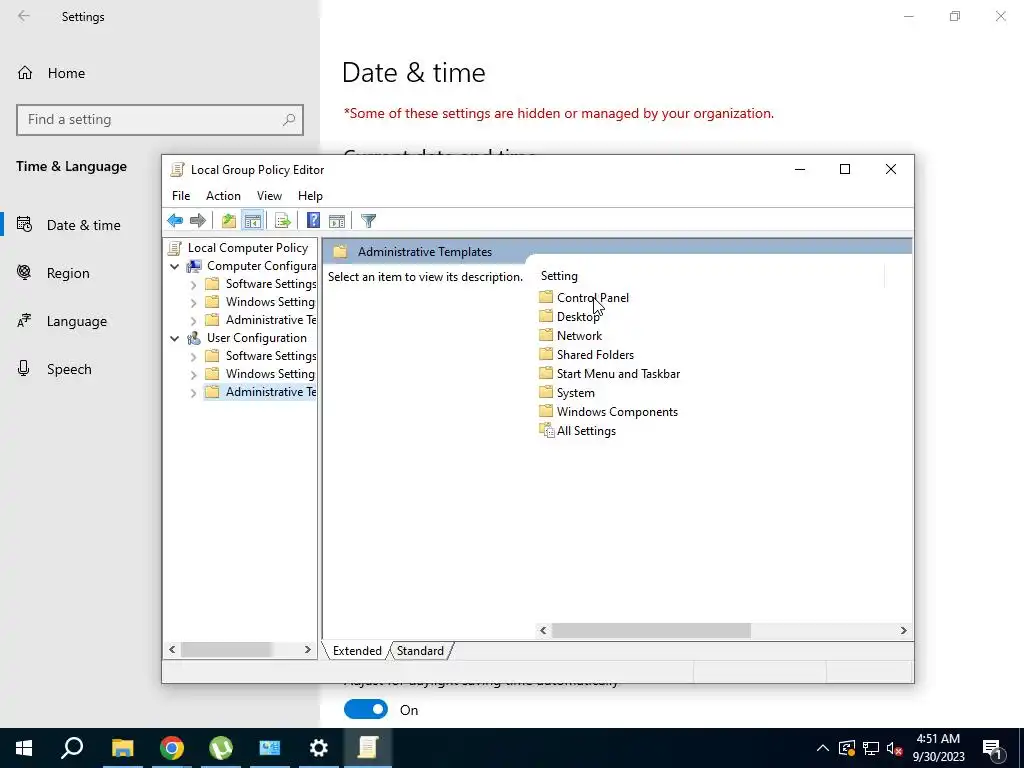Viewport: 1024px width, 768px height.
Task: Click Show/Hide Action Pane toolbar icon
Action: pyautogui.click(x=337, y=221)
